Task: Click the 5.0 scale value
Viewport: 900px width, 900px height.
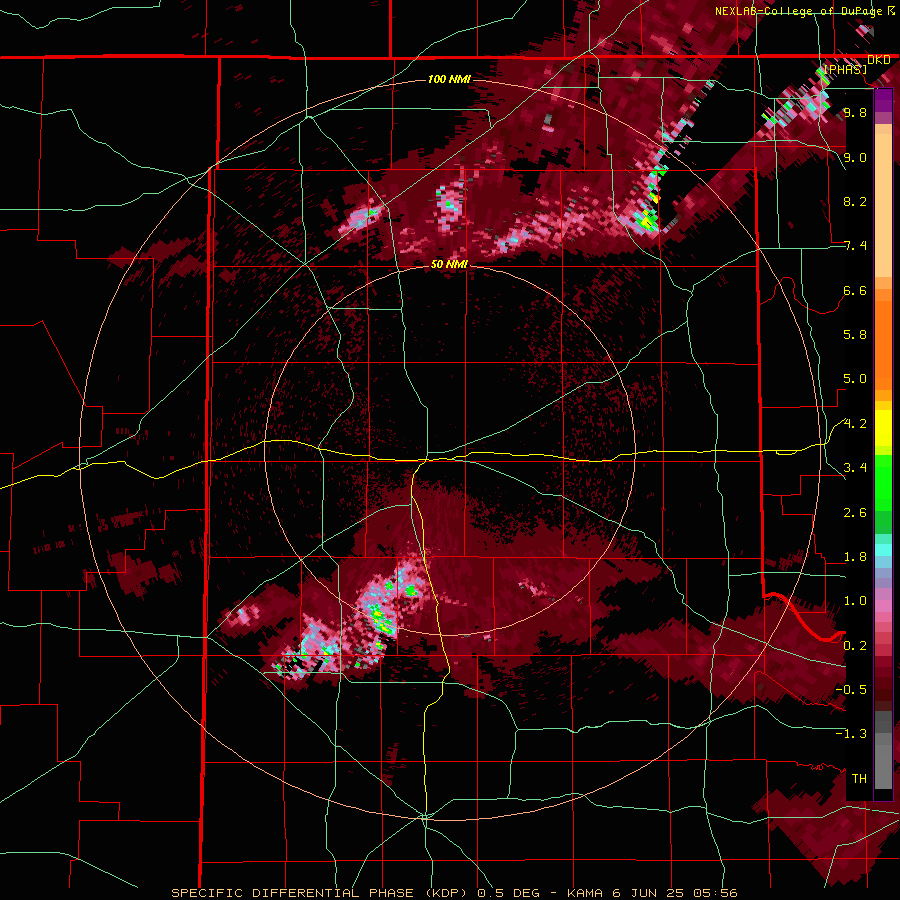Action: click(x=855, y=379)
